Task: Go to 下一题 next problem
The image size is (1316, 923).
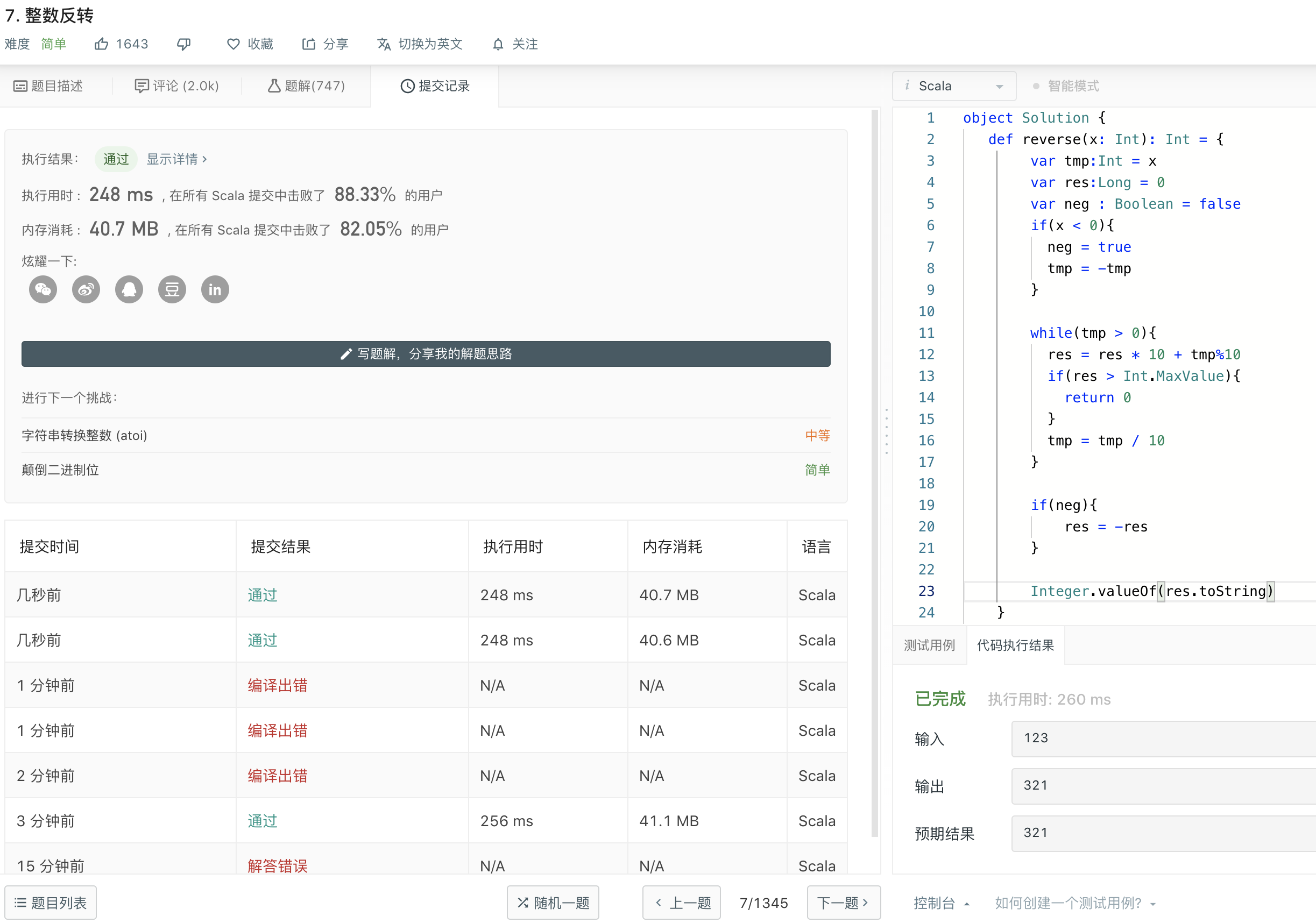Action: [844, 903]
